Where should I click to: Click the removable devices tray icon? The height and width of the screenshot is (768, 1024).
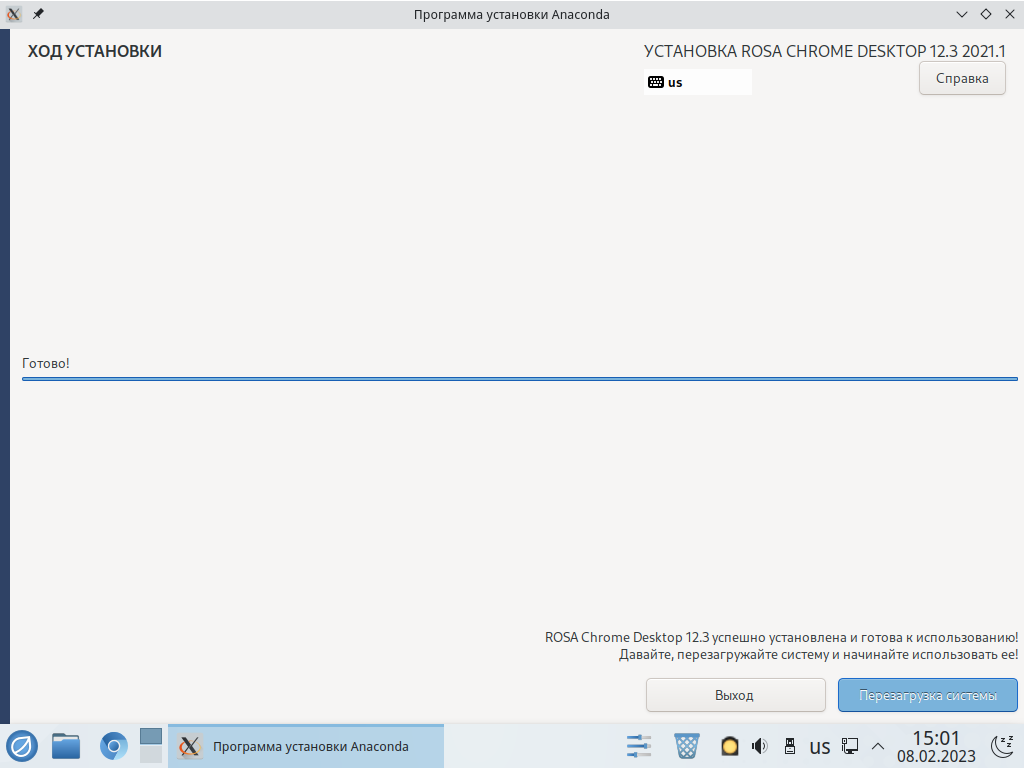789,746
